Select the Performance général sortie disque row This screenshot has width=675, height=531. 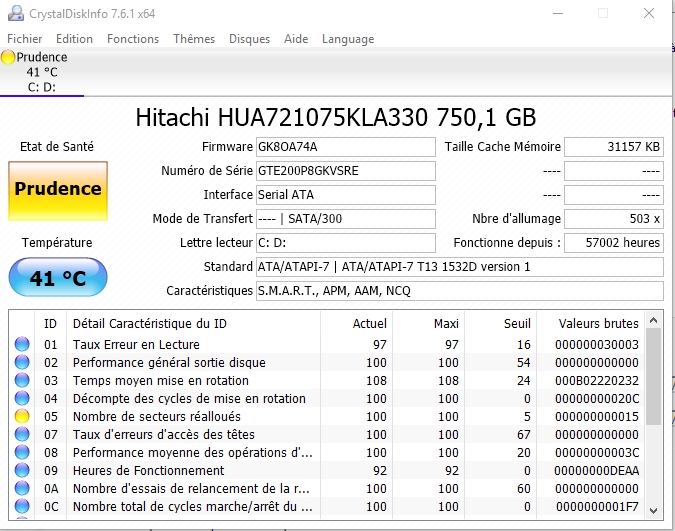click(327, 362)
